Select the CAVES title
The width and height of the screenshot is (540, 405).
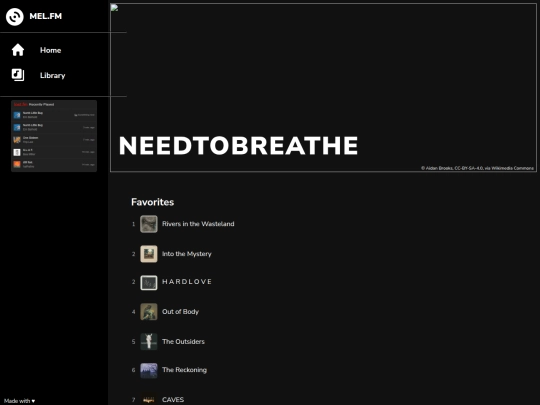point(173,400)
